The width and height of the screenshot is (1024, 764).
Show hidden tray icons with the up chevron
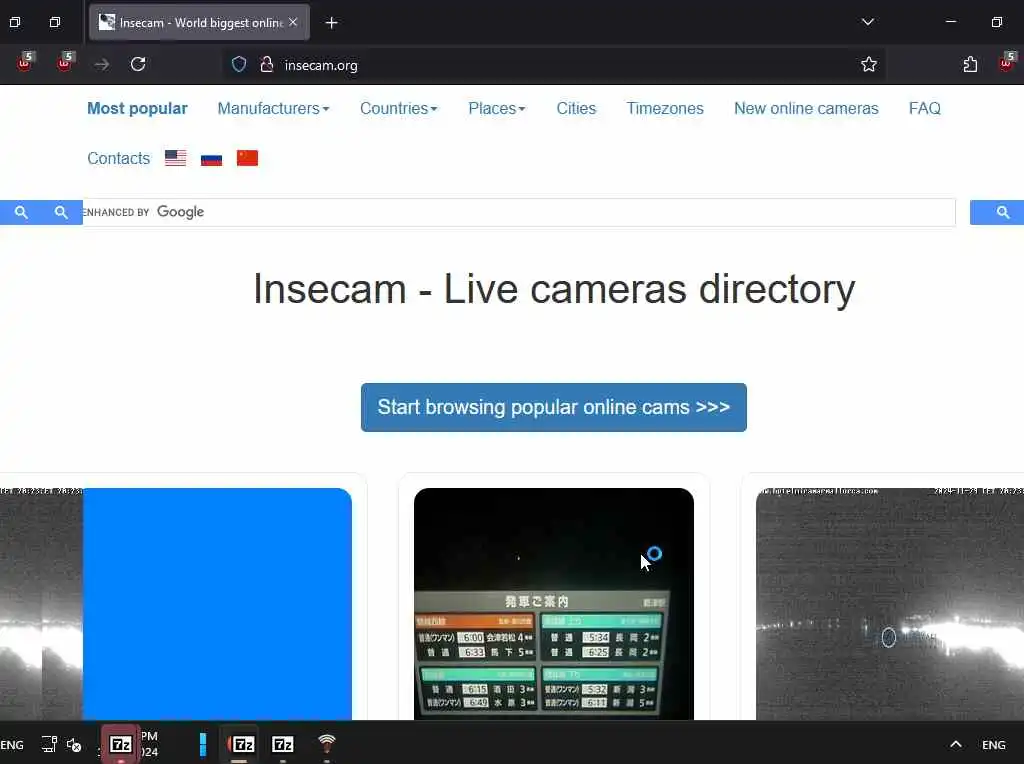pos(955,744)
